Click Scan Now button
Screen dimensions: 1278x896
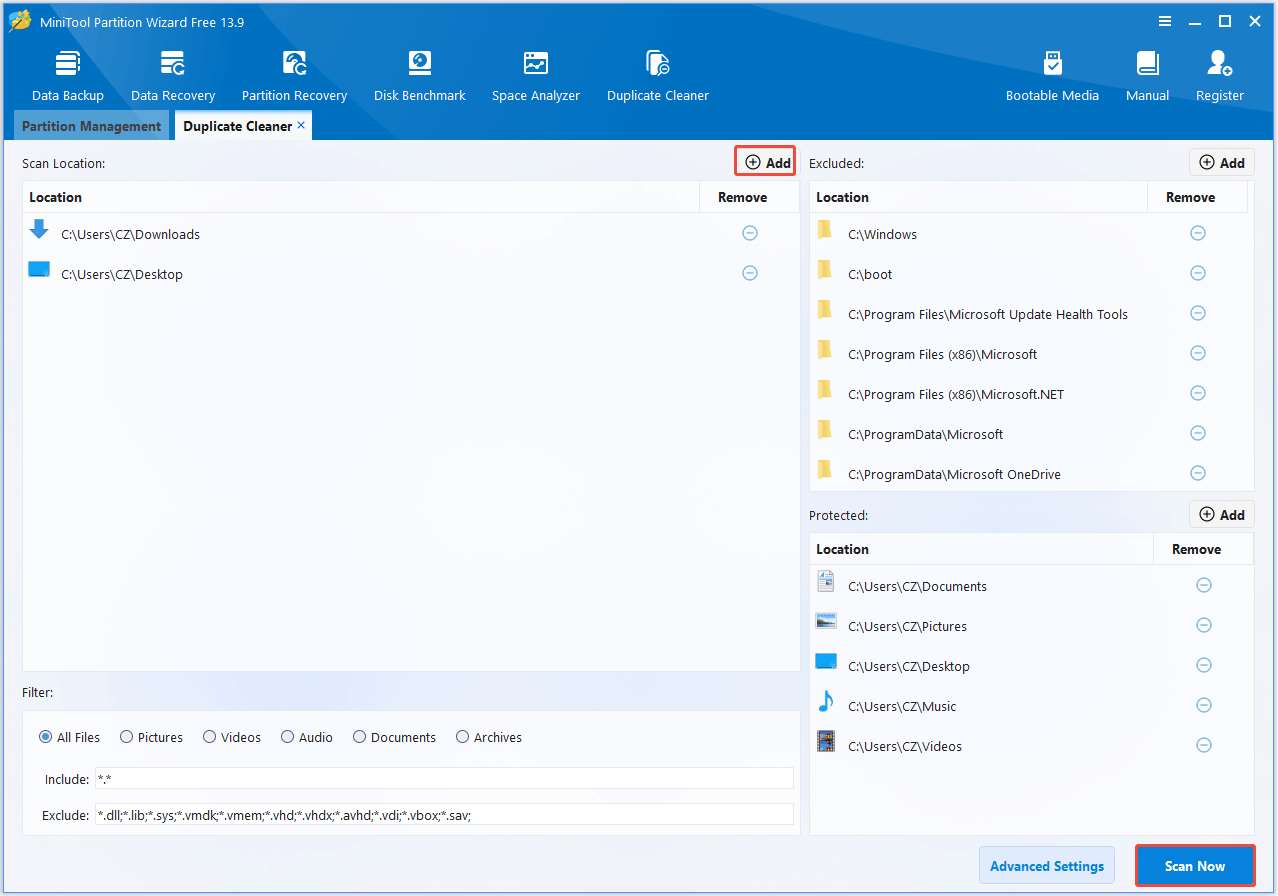[x=1195, y=866]
